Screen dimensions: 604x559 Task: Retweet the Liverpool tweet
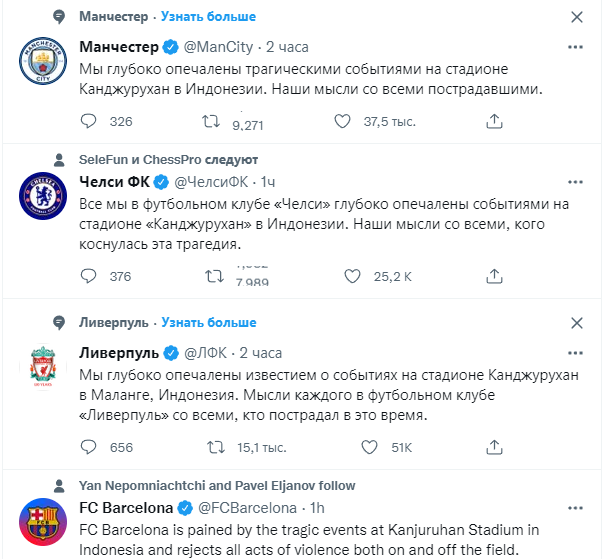pyautogui.click(x=212, y=447)
